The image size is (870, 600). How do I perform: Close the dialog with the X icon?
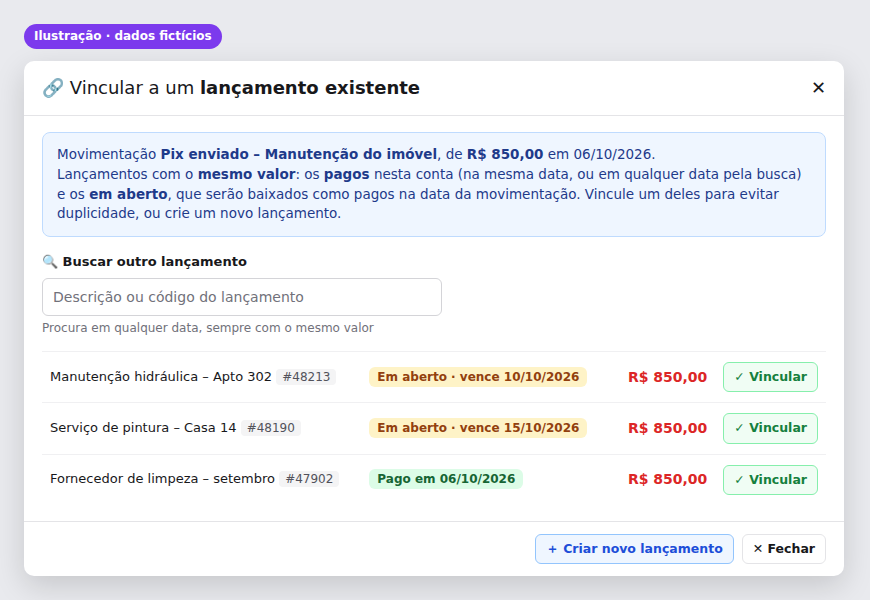point(818,88)
